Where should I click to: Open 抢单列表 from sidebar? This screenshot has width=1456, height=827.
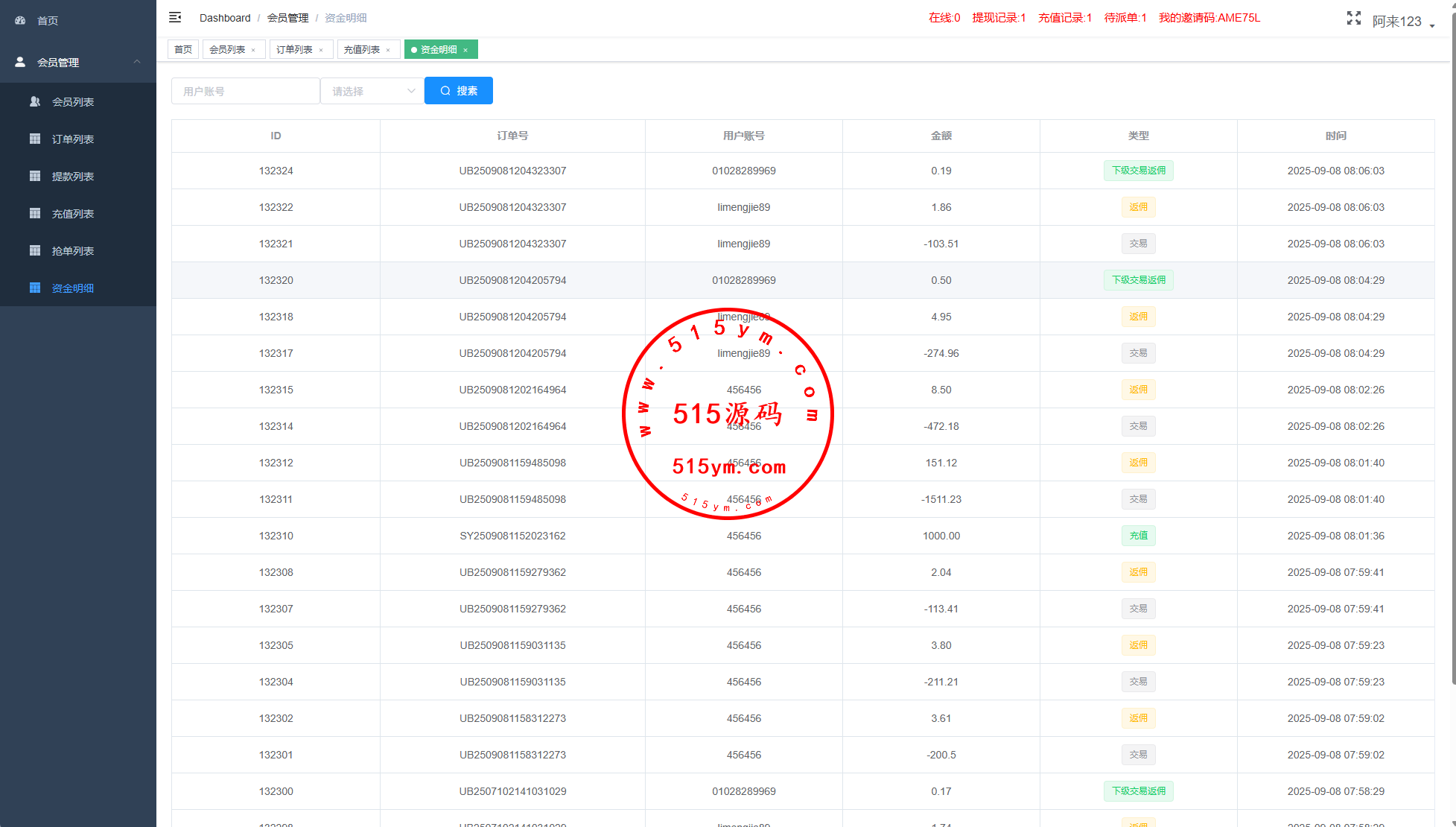(72, 251)
